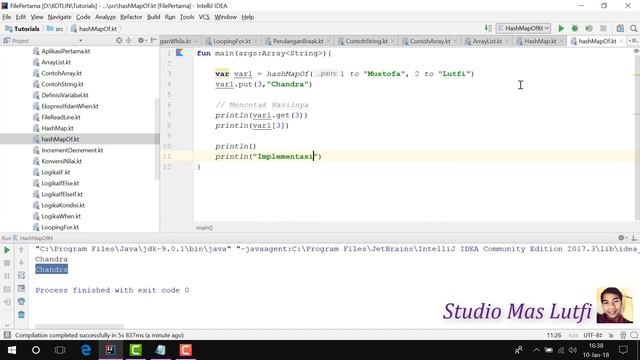Screen dimensions: 640x360
Task: Switch to PerulanganBreak.kt editor tab
Action: 298,41
